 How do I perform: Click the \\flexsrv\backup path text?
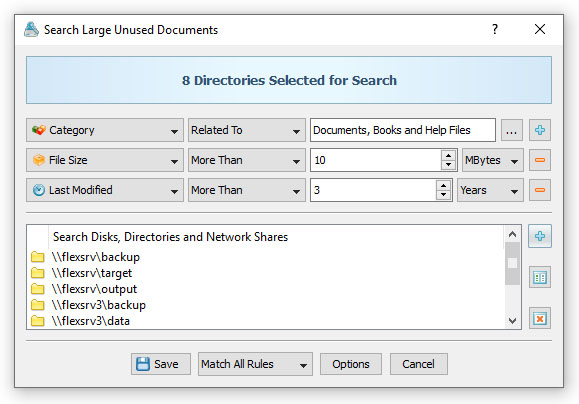[96, 257]
